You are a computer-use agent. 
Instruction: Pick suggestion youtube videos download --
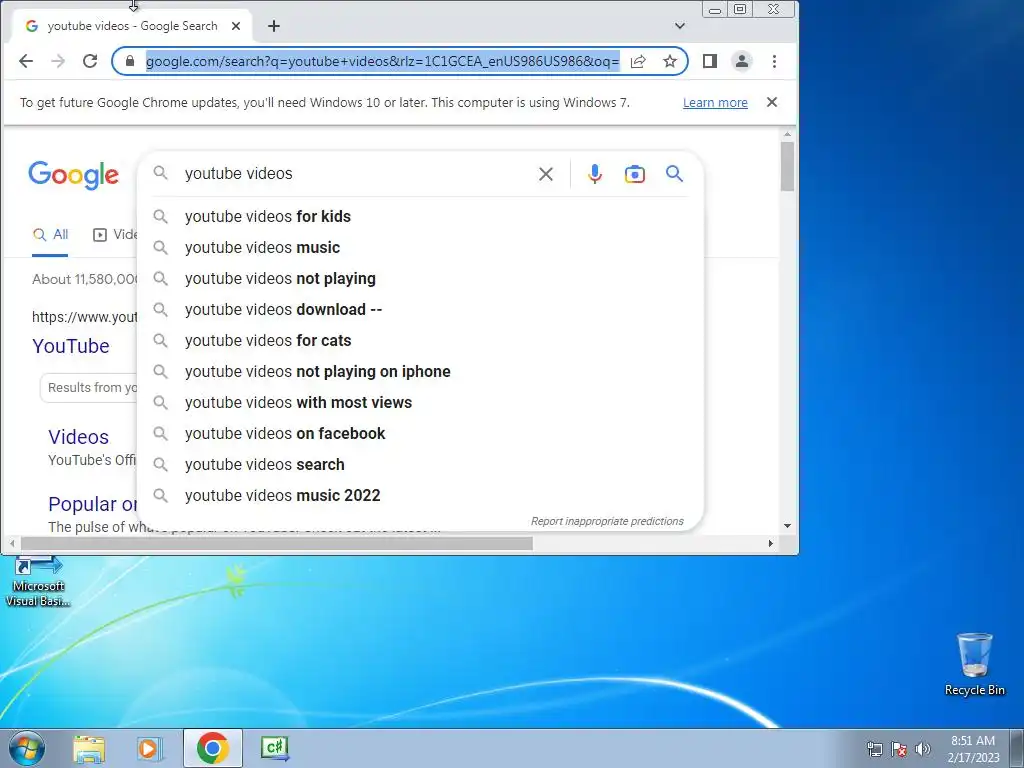421,310
